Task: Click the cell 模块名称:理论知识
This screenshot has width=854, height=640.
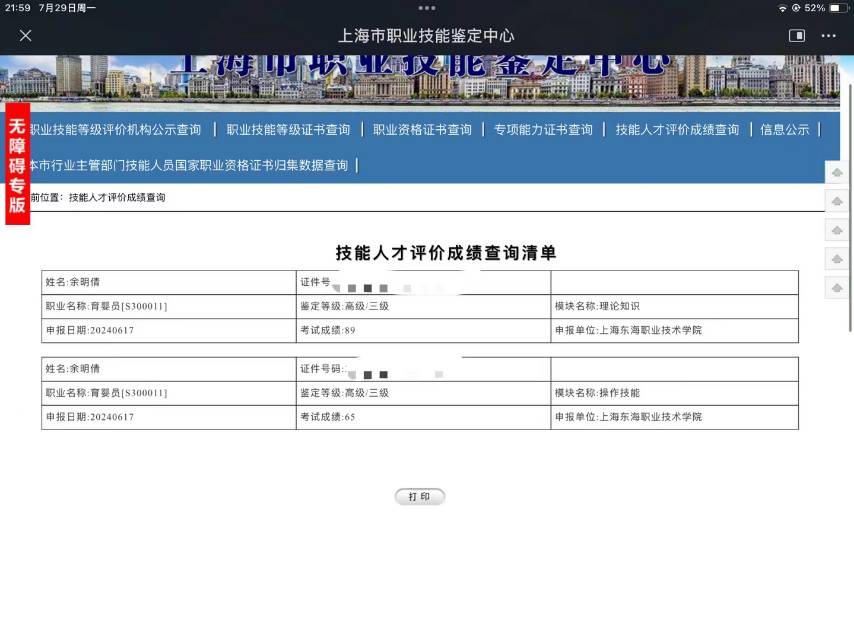Action: click(x=674, y=306)
